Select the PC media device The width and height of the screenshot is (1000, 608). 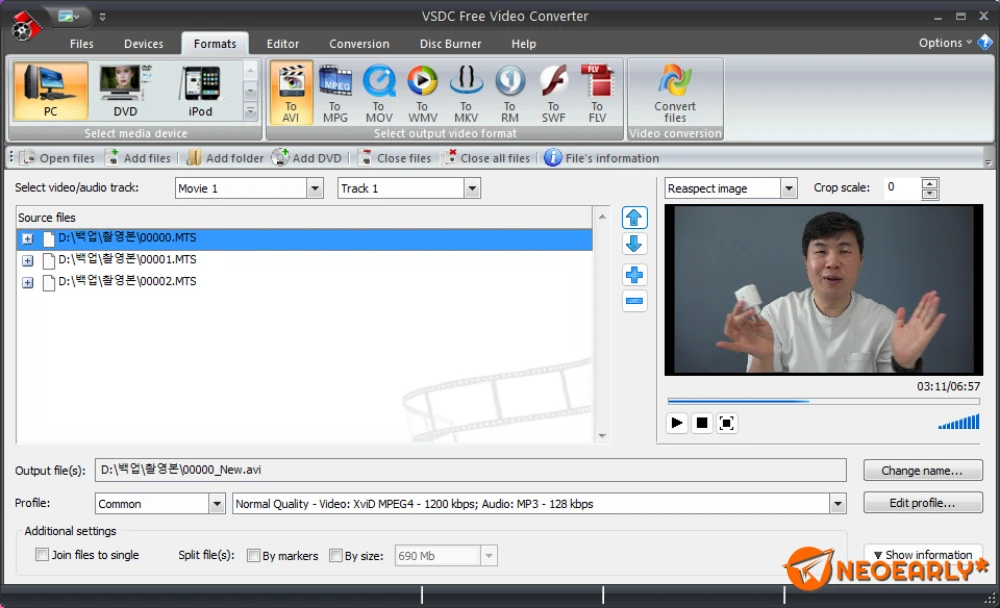(x=50, y=91)
